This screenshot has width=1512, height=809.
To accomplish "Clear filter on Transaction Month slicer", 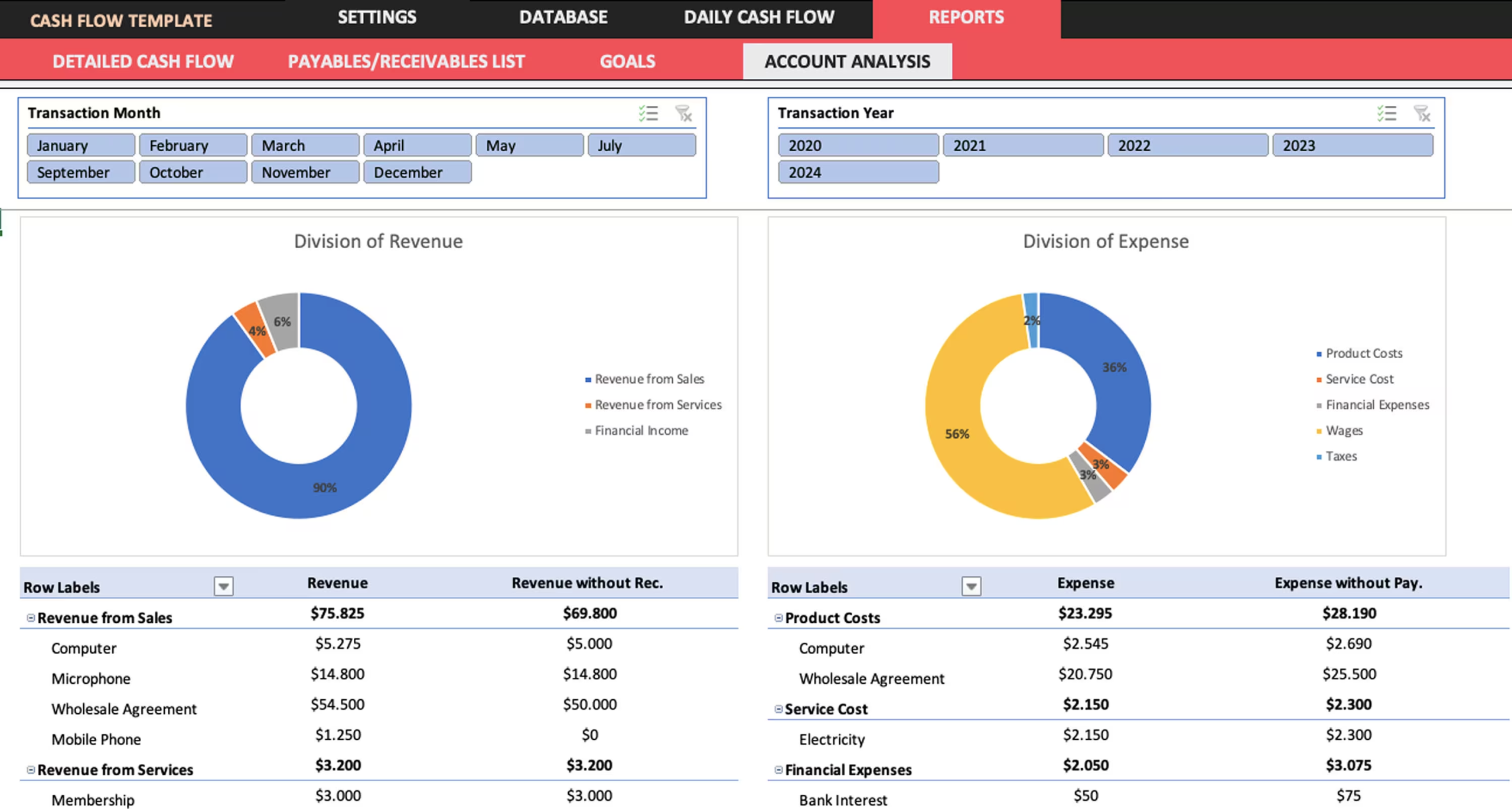I will coord(683,113).
